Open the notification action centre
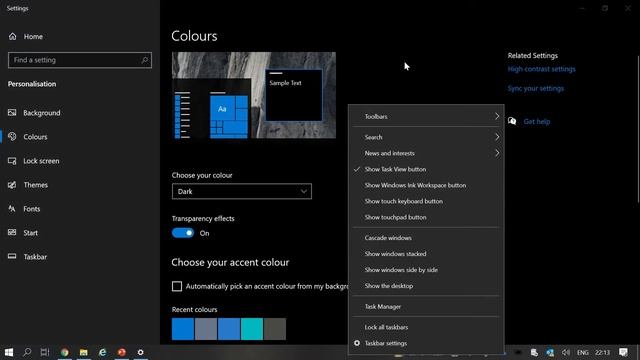 click(x=623, y=352)
